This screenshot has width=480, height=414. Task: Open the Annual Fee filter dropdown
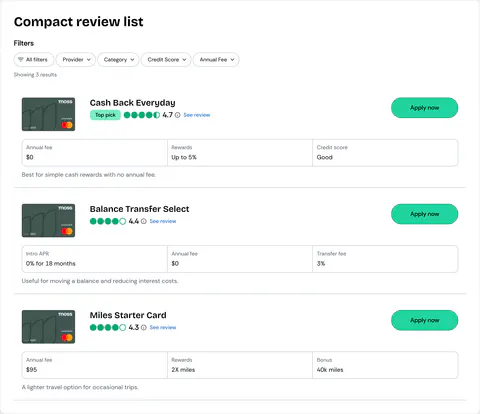pyautogui.click(x=216, y=60)
